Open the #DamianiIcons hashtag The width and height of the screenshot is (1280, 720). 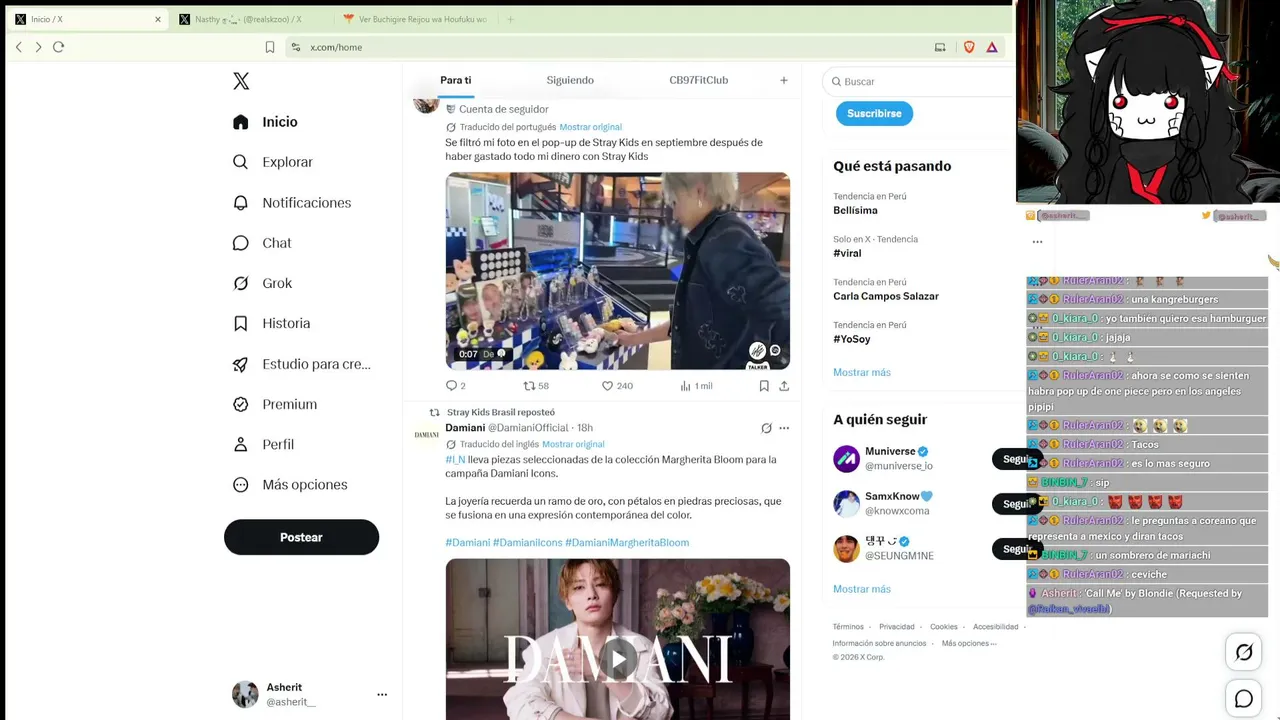(x=527, y=542)
